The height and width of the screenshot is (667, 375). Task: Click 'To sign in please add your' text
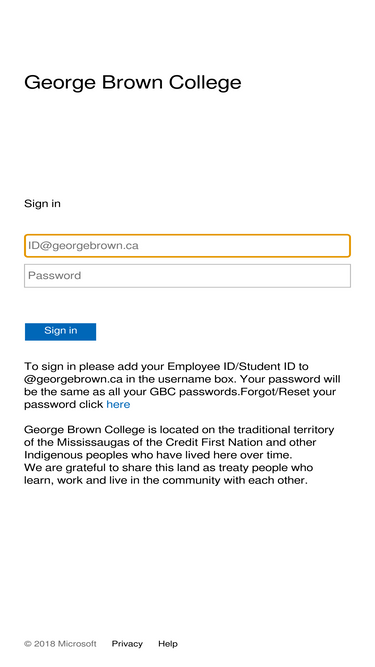[94, 366]
